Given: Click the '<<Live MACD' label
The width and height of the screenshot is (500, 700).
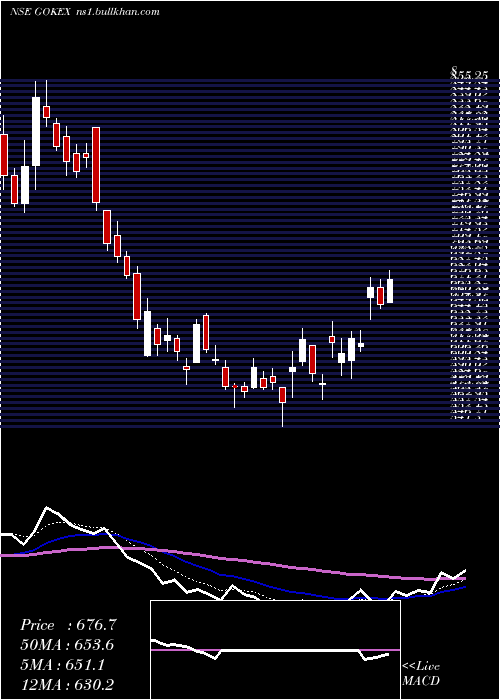Looking at the screenshot, I should [x=421, y=674].
